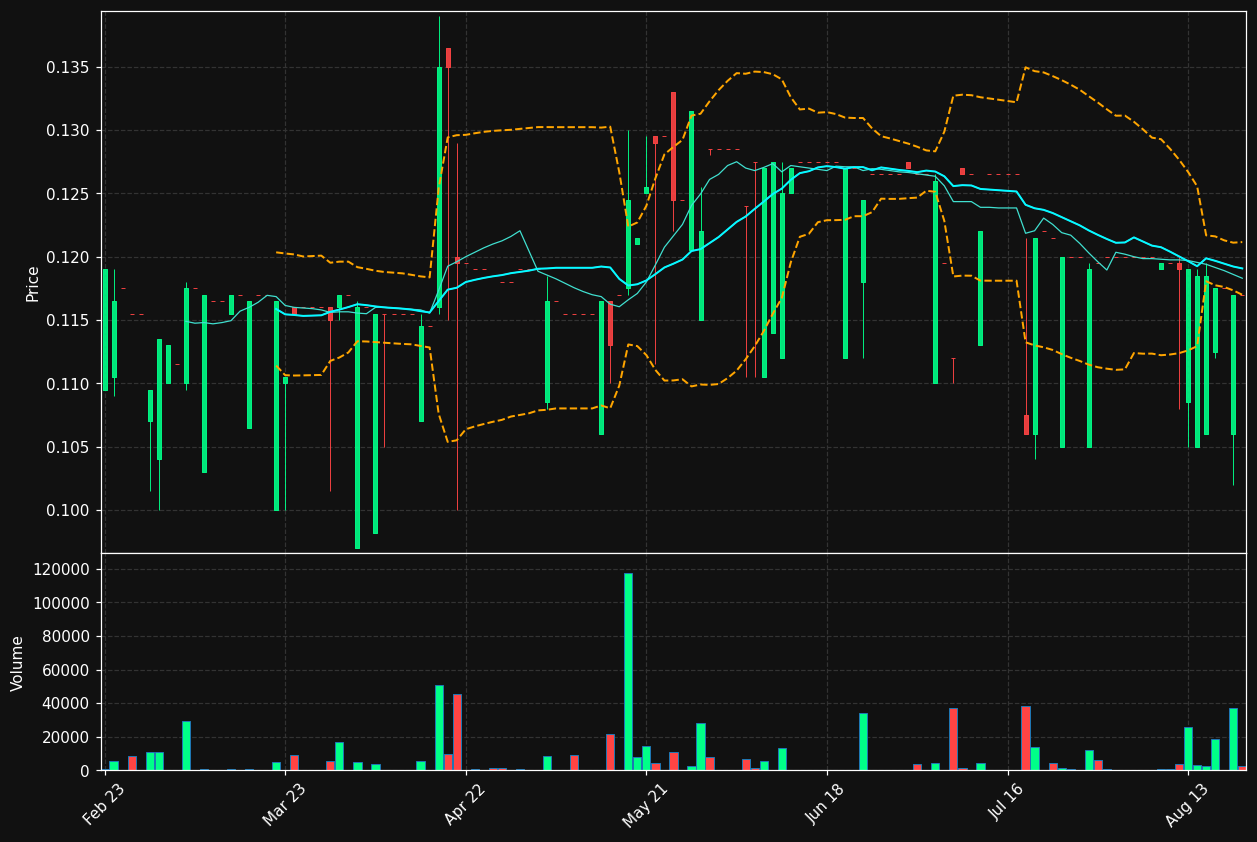This screenshot has height=842, width=1257.
Task: Click the Feb 23 date label
Action: coord(104,804)
